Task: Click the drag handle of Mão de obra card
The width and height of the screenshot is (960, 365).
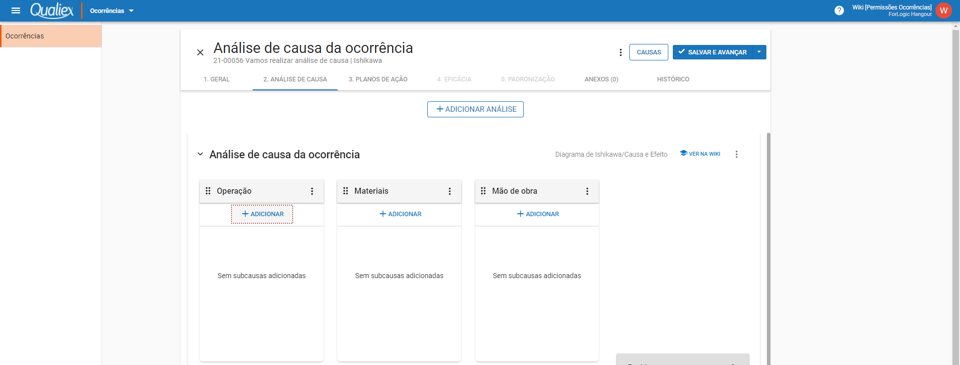Action: (x=483, y=191)
